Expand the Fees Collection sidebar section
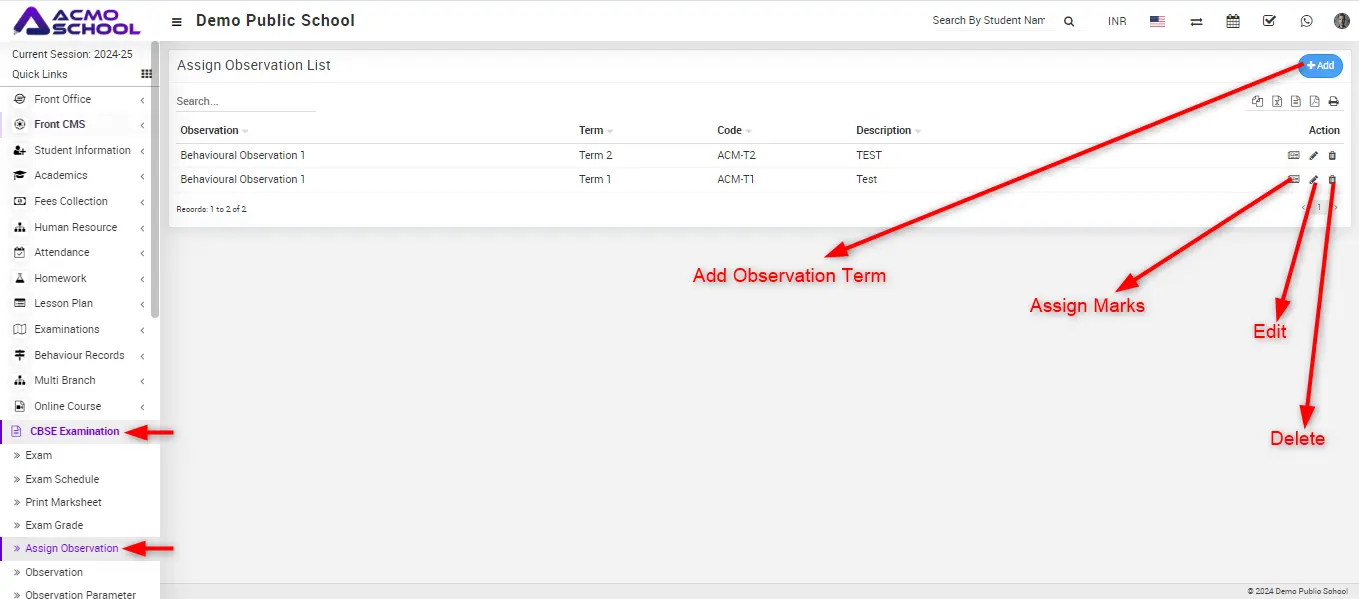Screen dimensions: 1359x599 [x=71, y=201]
